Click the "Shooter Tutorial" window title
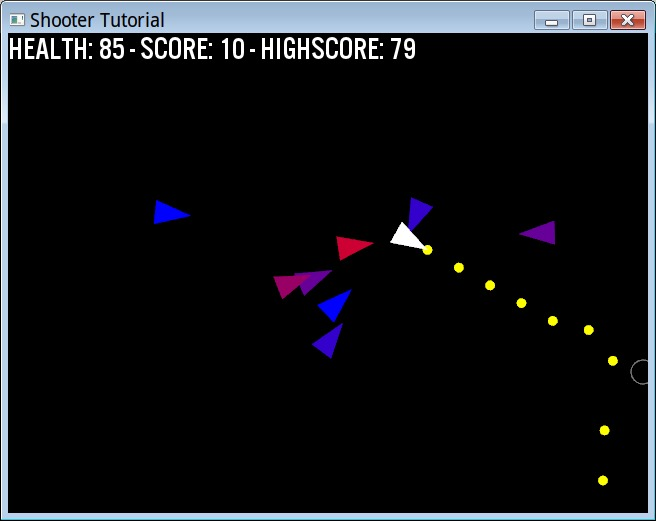Screen dimensions: 656x521 [97, 20]
